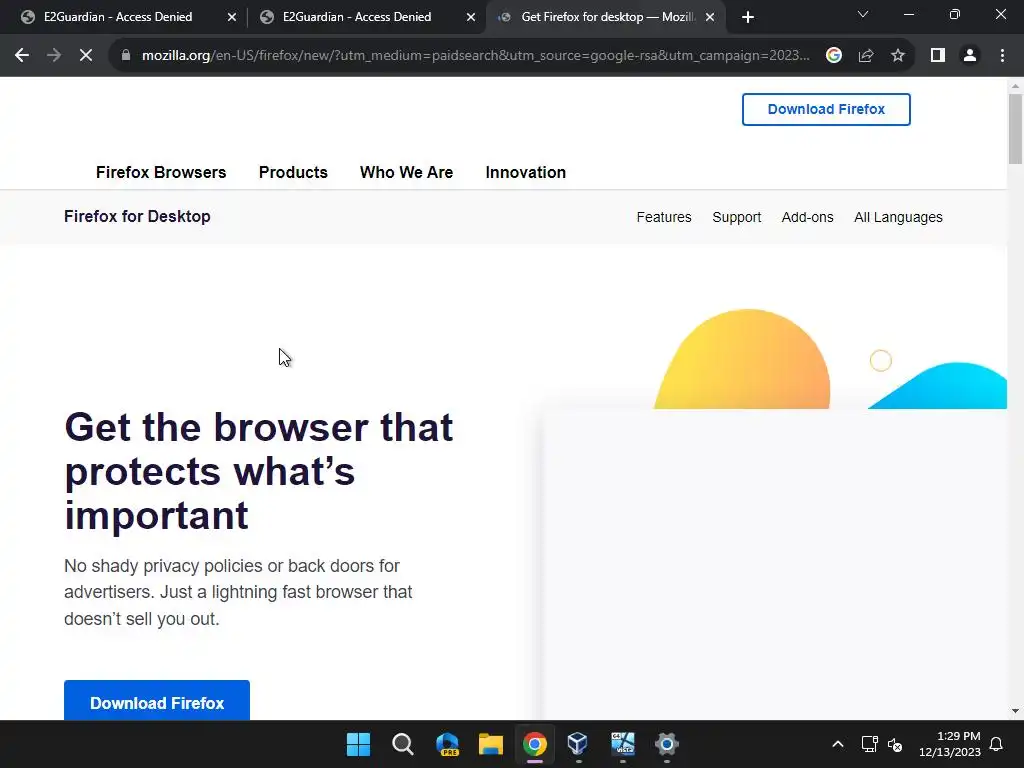This screenshot has height=768, width=1024.
Task: Open All Languages link
Action: pyautogui.click(x=898, y=217)
